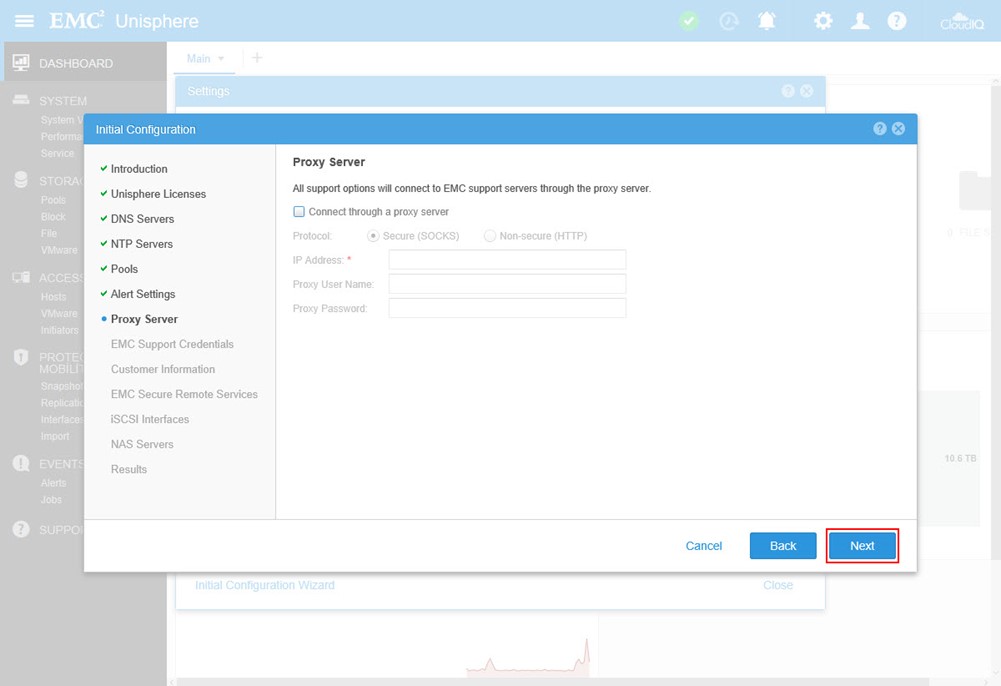1001x686 pixels.
Task: Go to Unisphere Licenses step
Action: click(158, 193)
